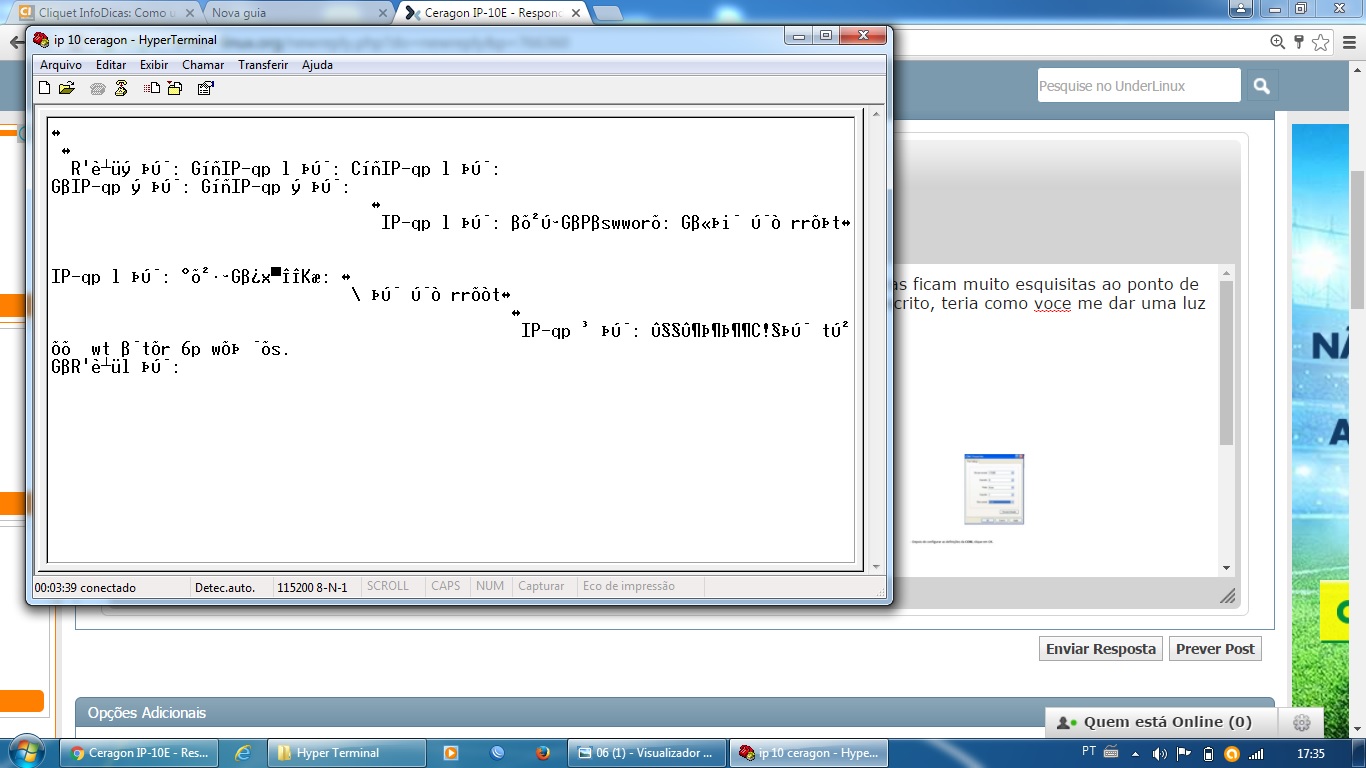Open the Properties icon in HyperTerminal toolbar
Image resolution: width=1366 pixels, height=768 pixels.
pos(205,88)
